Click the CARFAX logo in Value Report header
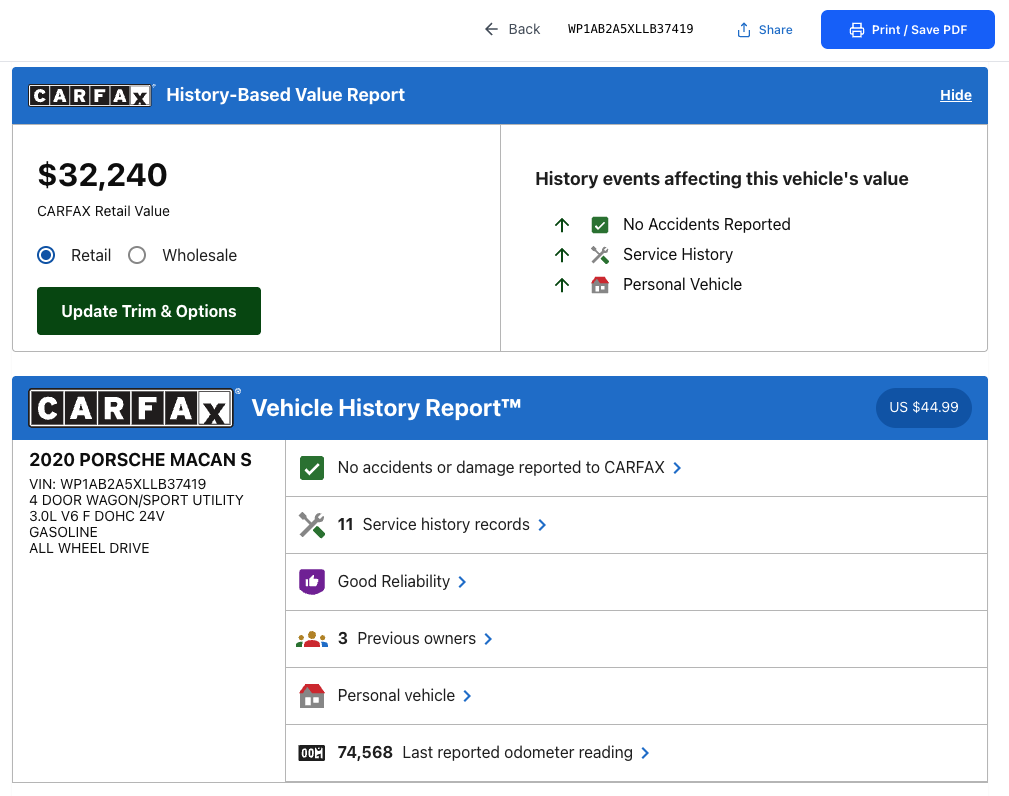This screenshot has width=1009, height=796. coord(91,95)
